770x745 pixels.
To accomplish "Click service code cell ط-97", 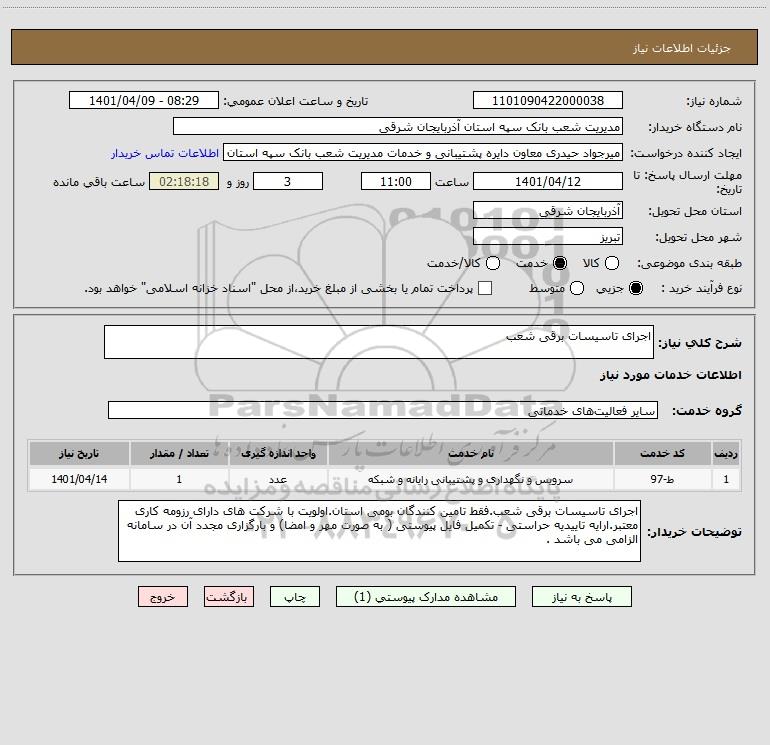I will pyautogui.click(x=662, y=479).
